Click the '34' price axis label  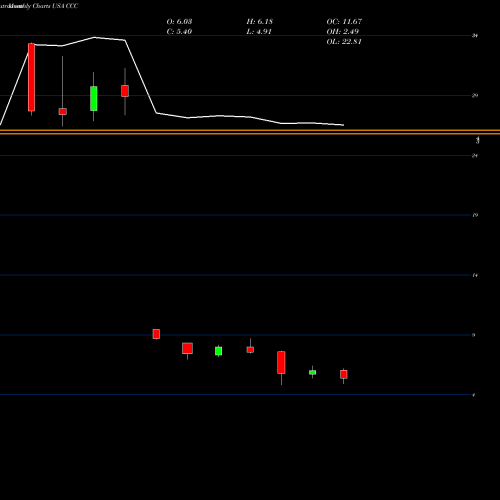(x=475, y=35)
